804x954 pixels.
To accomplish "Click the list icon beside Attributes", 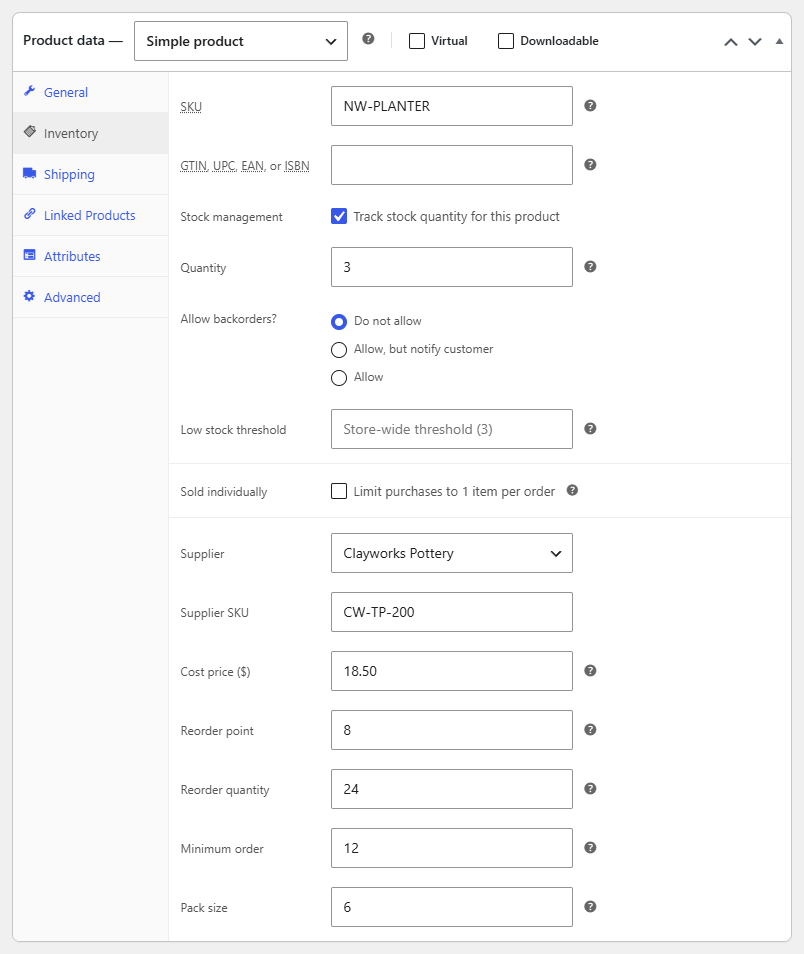I will 29,255.
